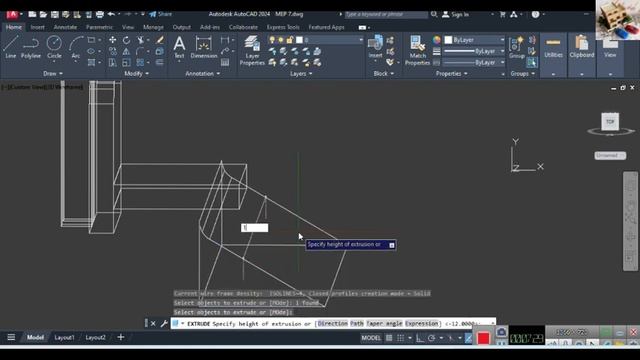The image size is (640, 360).
Task: Expand the Block panel
Action: (x=384, y=74)
